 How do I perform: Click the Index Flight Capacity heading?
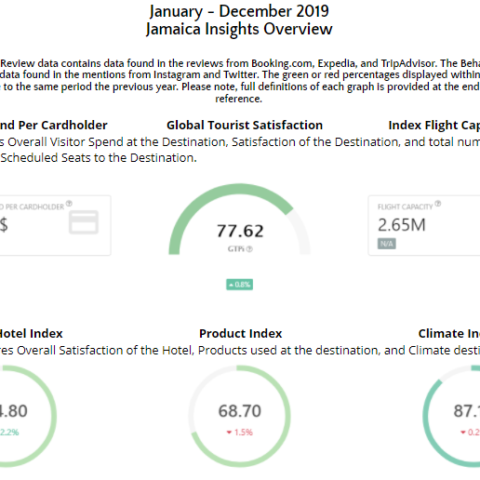434,125
